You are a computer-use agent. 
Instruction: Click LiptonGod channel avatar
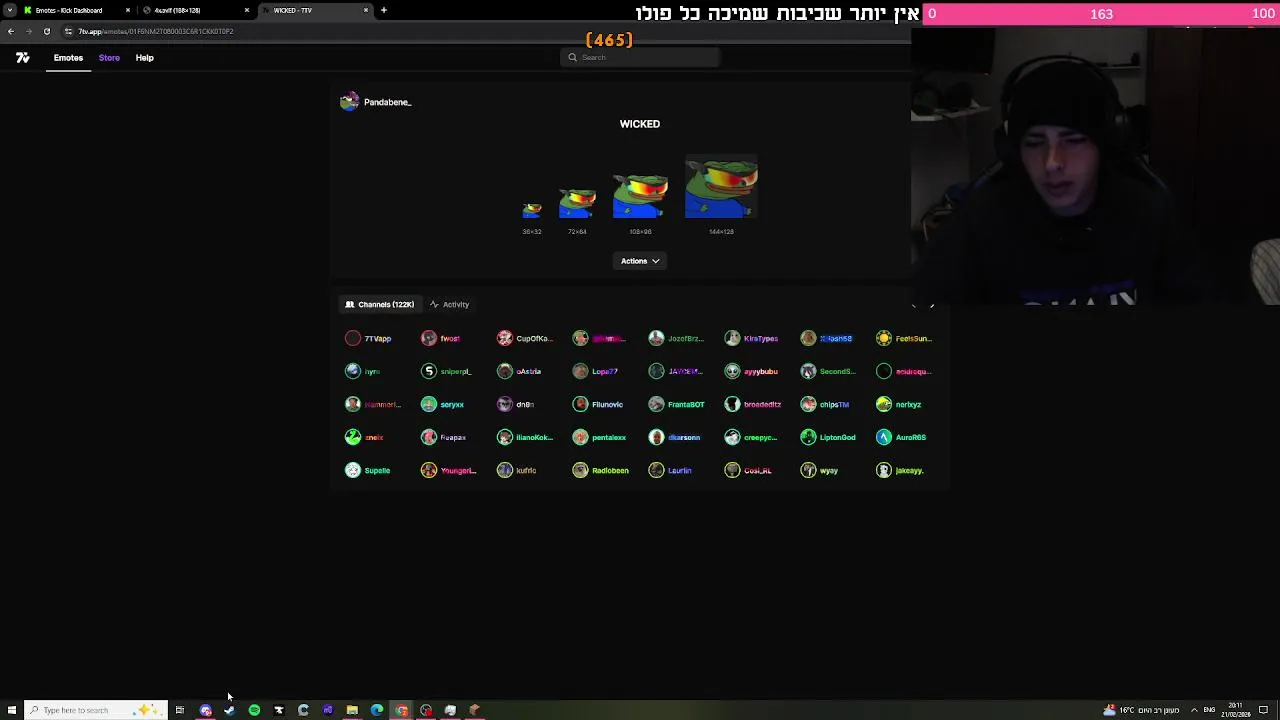coord(809,437)
